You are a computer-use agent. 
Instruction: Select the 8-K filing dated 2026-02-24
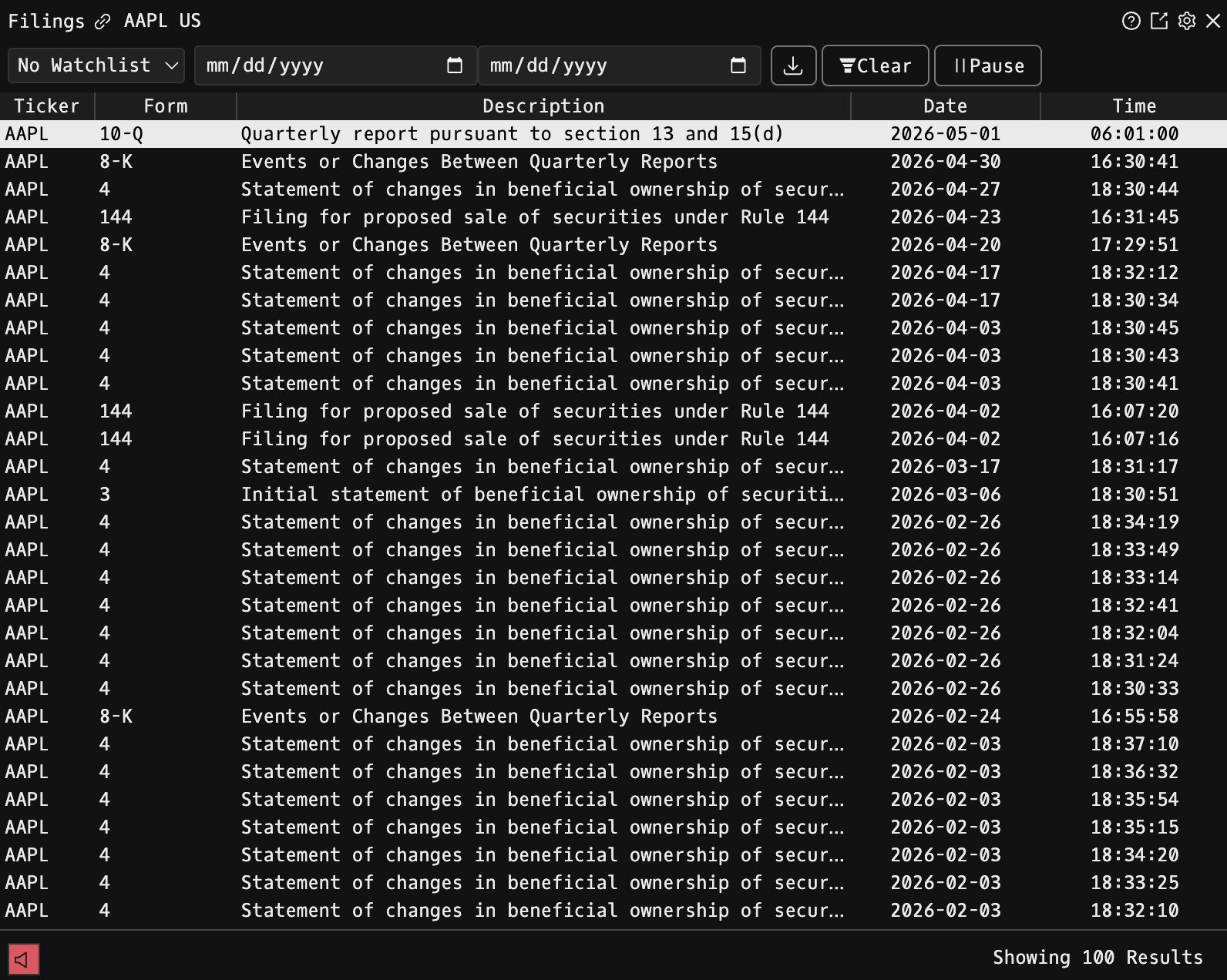click(613, 717)
